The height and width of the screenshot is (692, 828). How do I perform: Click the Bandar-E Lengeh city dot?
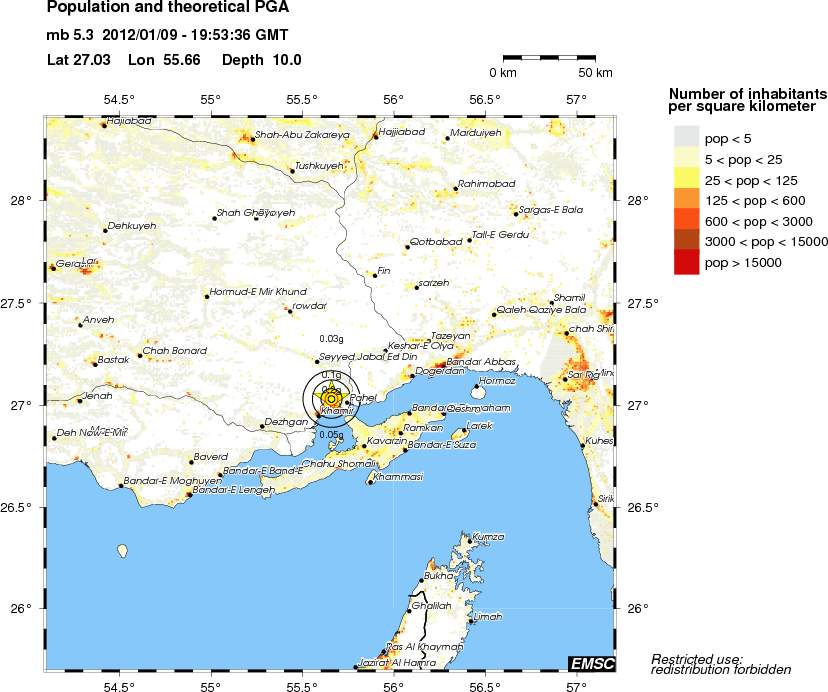point(190,494)
